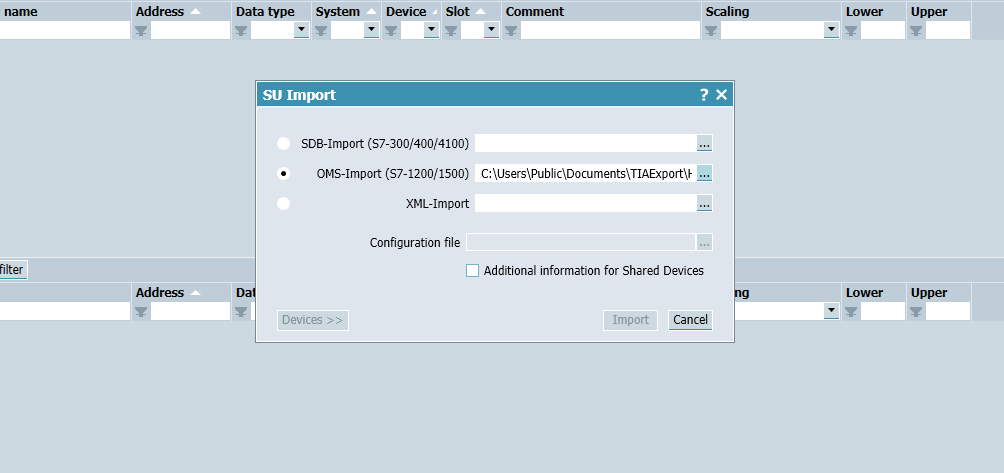Open top System filter dropdown
This screenshot has height=473, width=1004.
coord(371,30)
